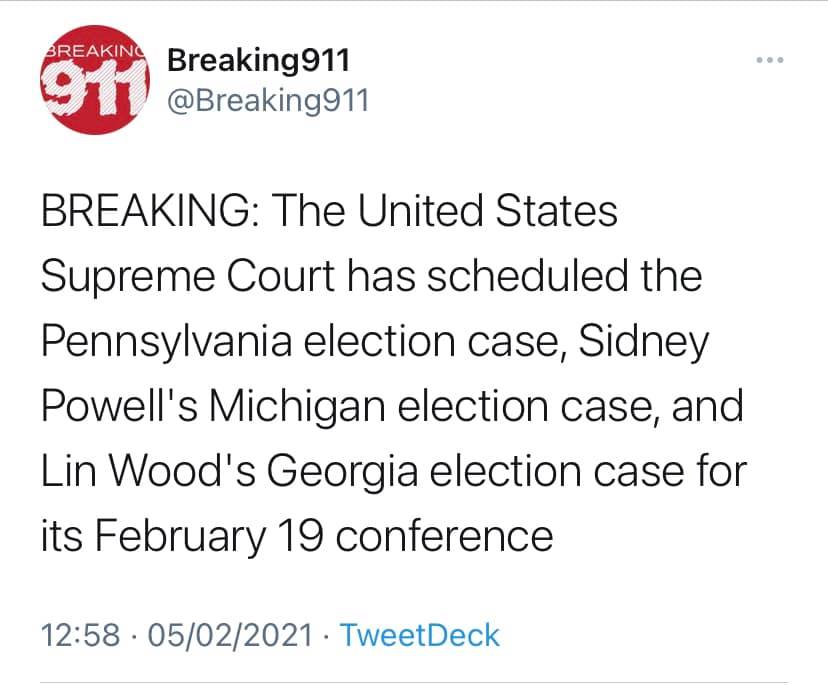Click the words United States in tweet
Screen dimensions: 828x685
click(x=487, y=210)
